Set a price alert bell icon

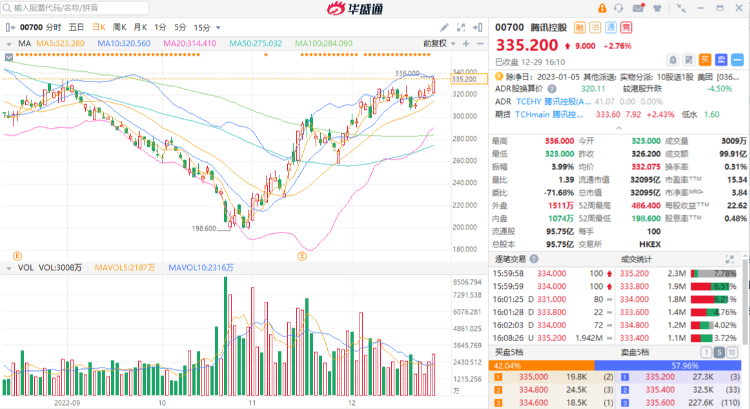pos(673,60)
